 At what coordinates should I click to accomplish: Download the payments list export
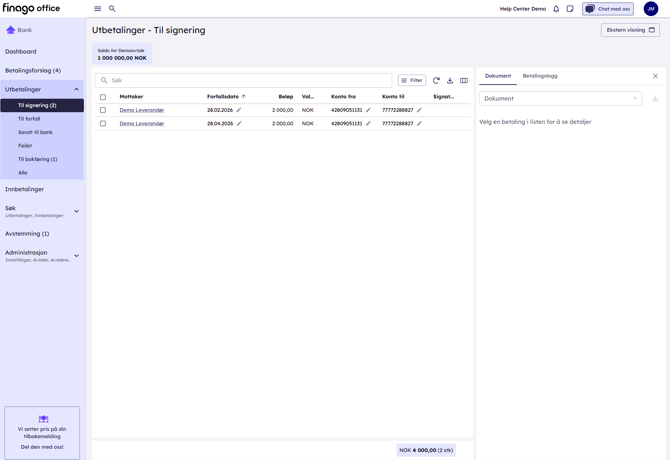450,80
